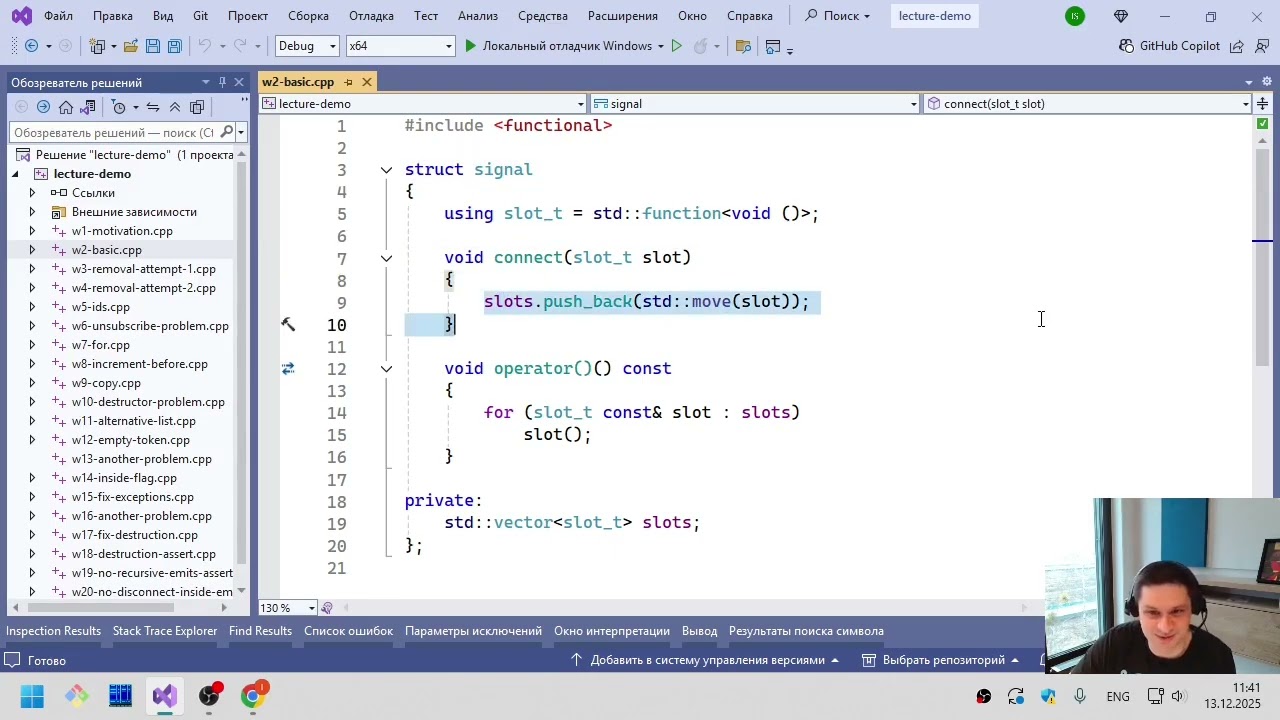The image size is (1280, 720).
Task: Start debugging with the green play button
Action: (x=470, y=46)
